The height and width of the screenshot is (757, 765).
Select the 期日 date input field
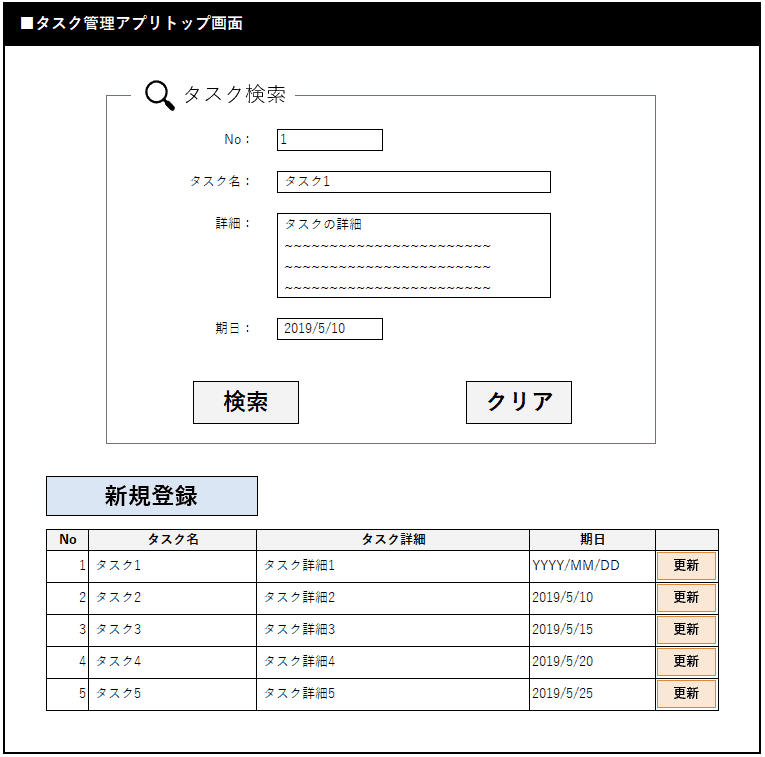point(329,329)
